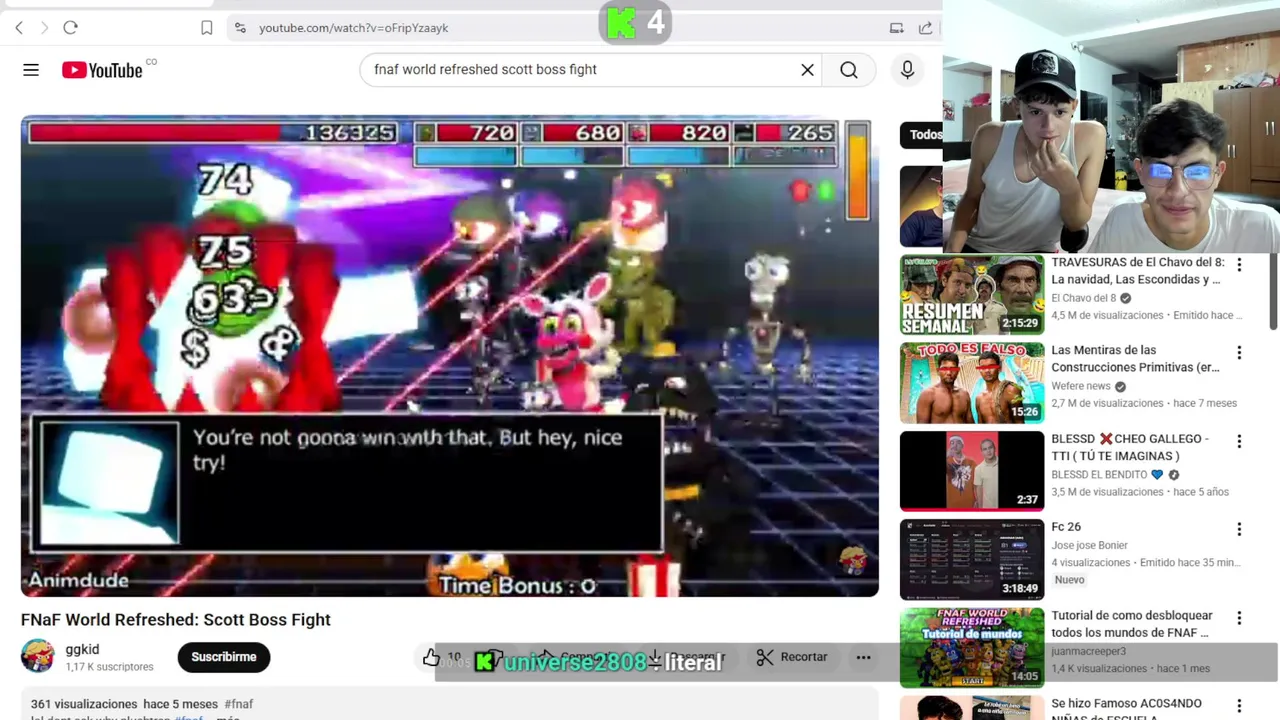Like the video with thumbs-up
This screenshot has width=1280, height=720.
click(x=431, y=657)
